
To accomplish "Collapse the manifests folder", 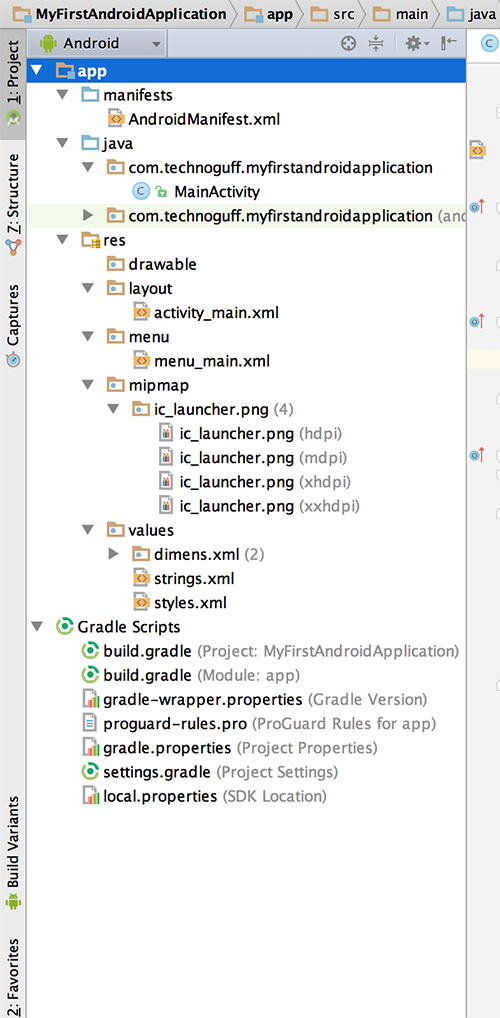I will click(x=62, y=95).
